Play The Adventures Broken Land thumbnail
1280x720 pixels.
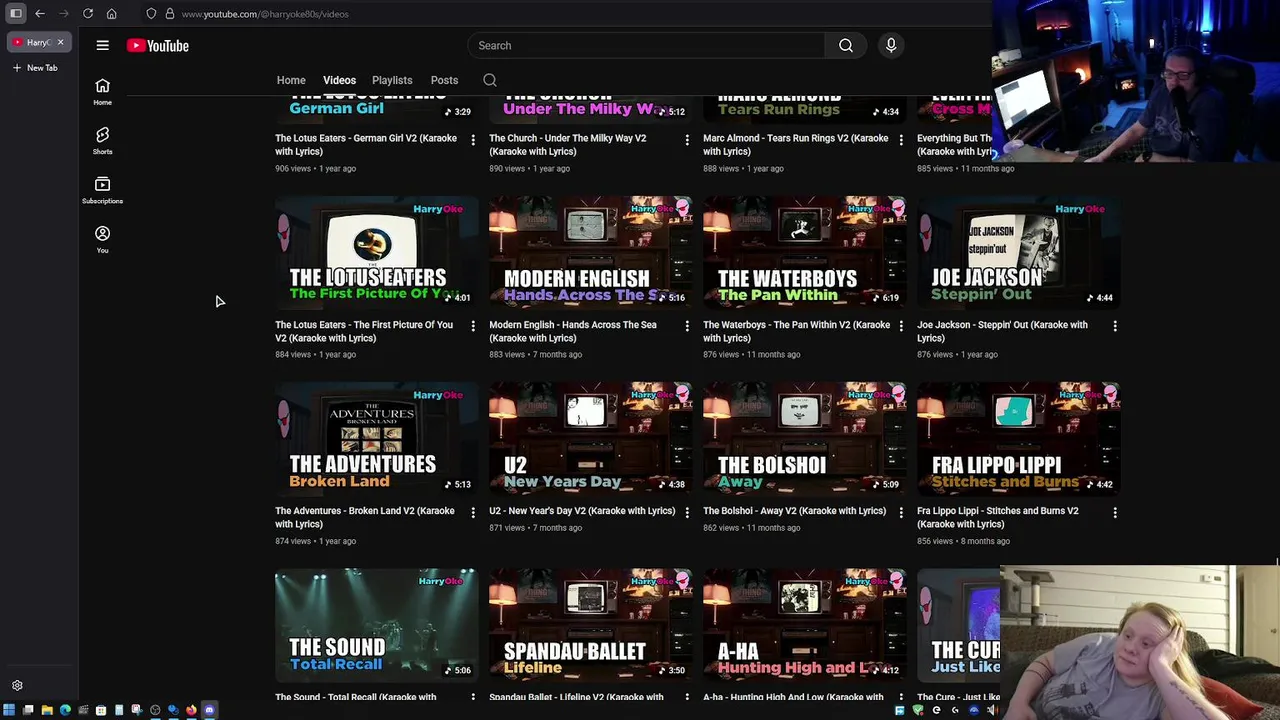pos(377,439)
